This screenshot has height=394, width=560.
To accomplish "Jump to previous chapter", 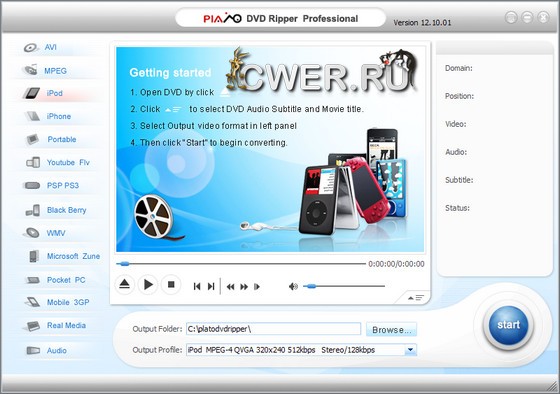I will (x=197, y=286).
